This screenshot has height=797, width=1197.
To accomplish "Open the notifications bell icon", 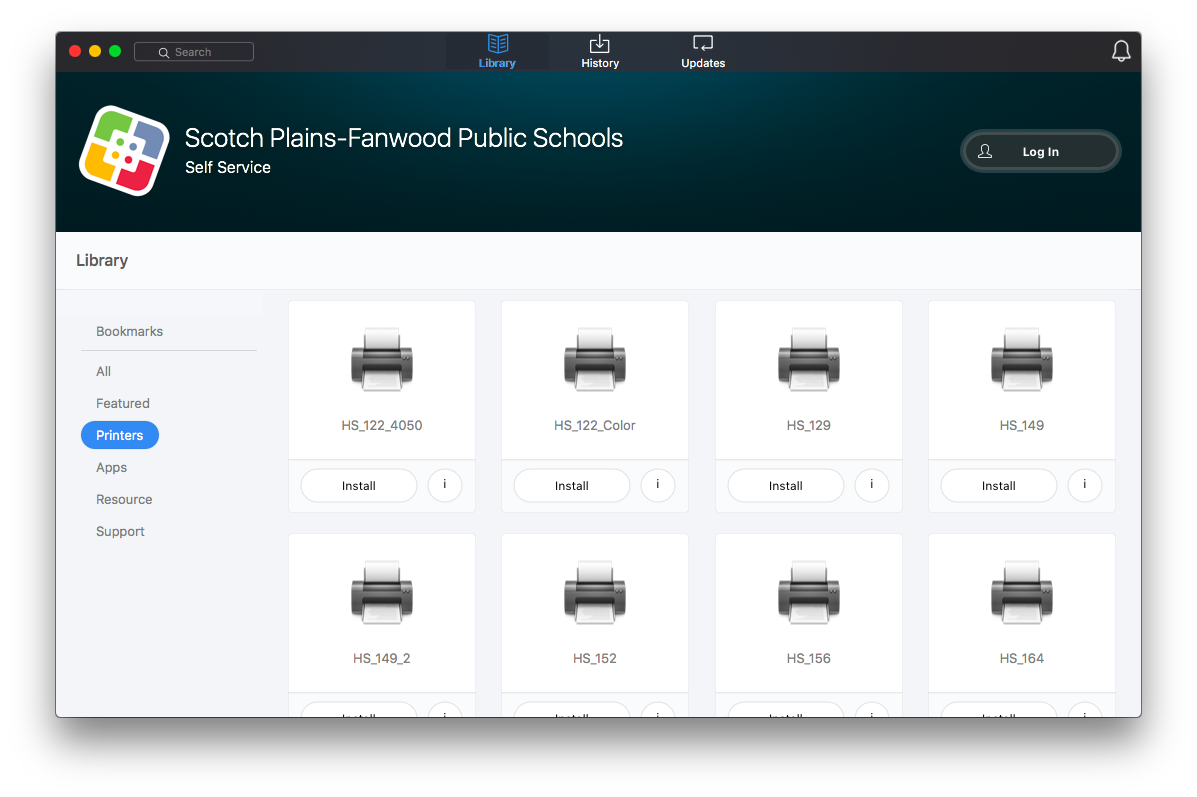I will pos(1121,51).
